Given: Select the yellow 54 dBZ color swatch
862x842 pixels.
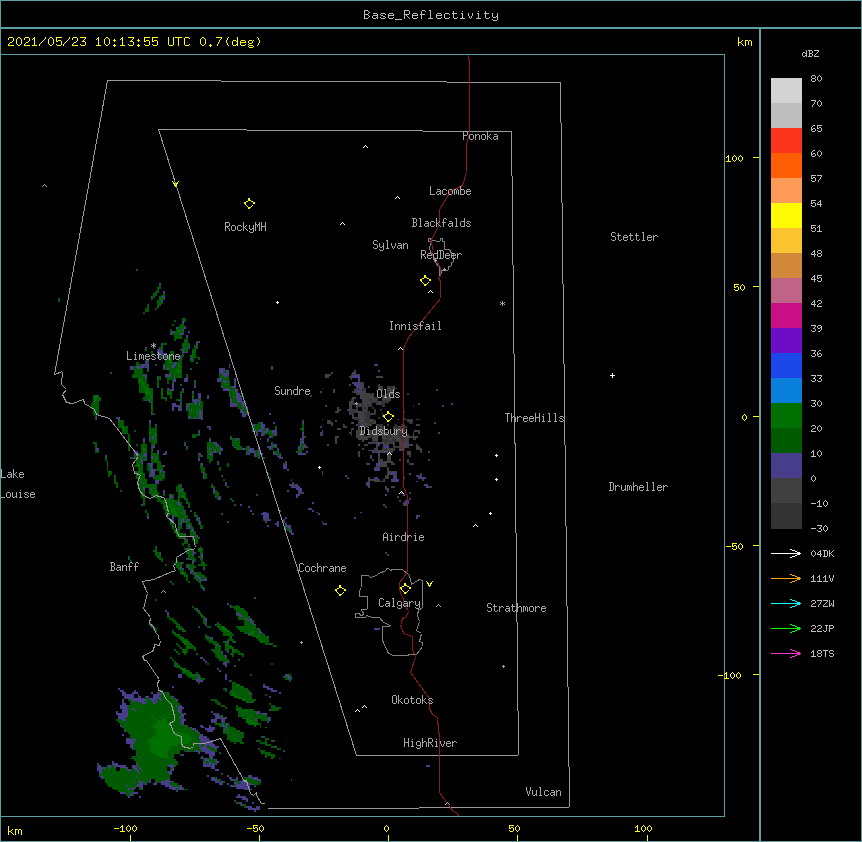Looking at the screenshot, I should coord(786,215).
